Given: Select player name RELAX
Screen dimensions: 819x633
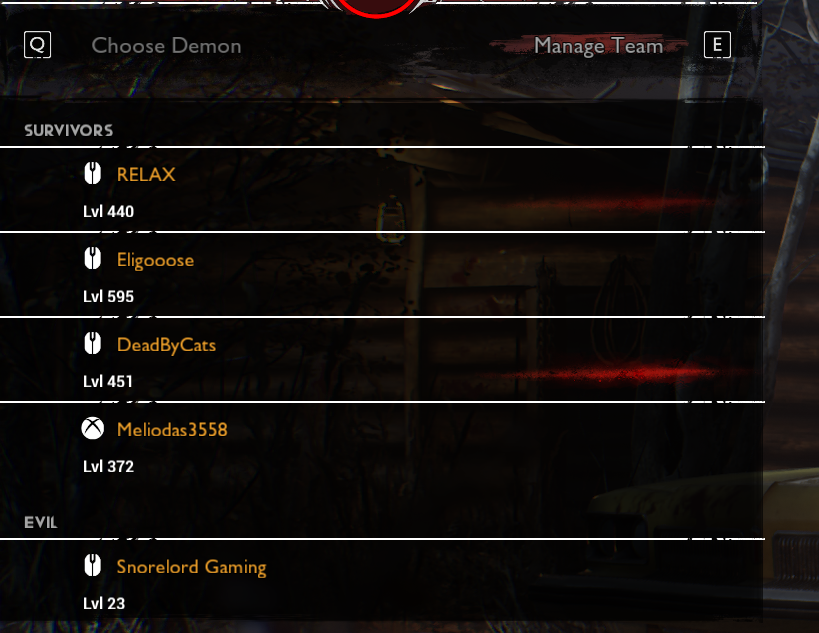Looking at the screenshot, I should pos(146,174).
